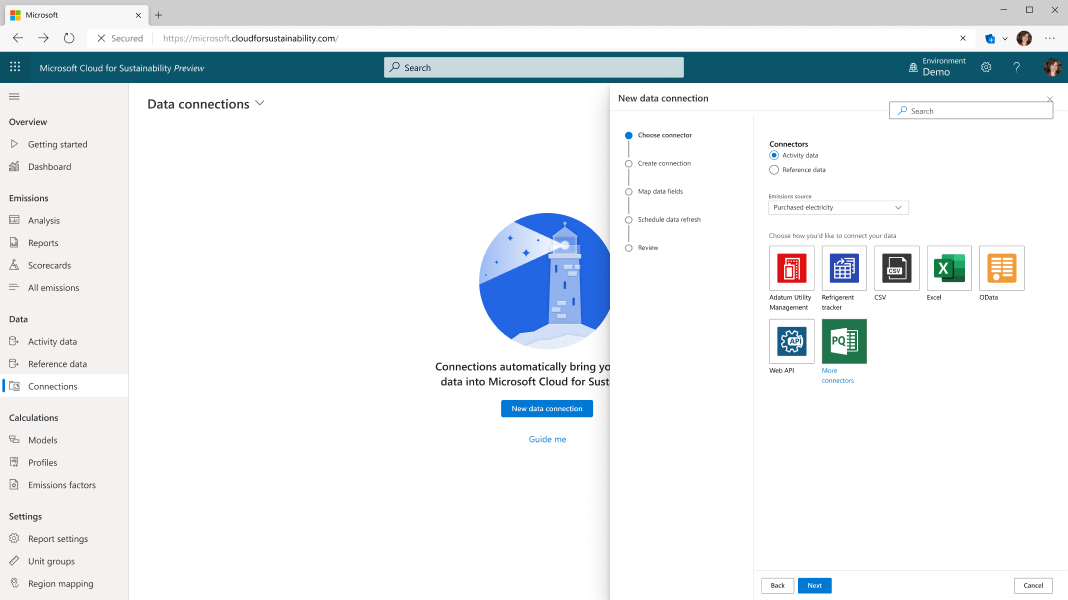The width and height of the screenshot is (1068, 600).
Task: Click the browser address bar URL
Action: click(251, 38)
